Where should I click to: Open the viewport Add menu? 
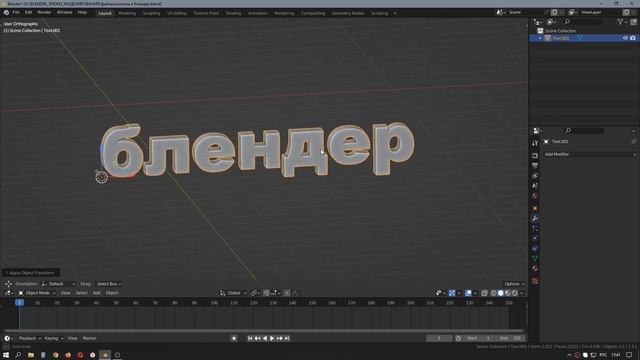point(96,293)
